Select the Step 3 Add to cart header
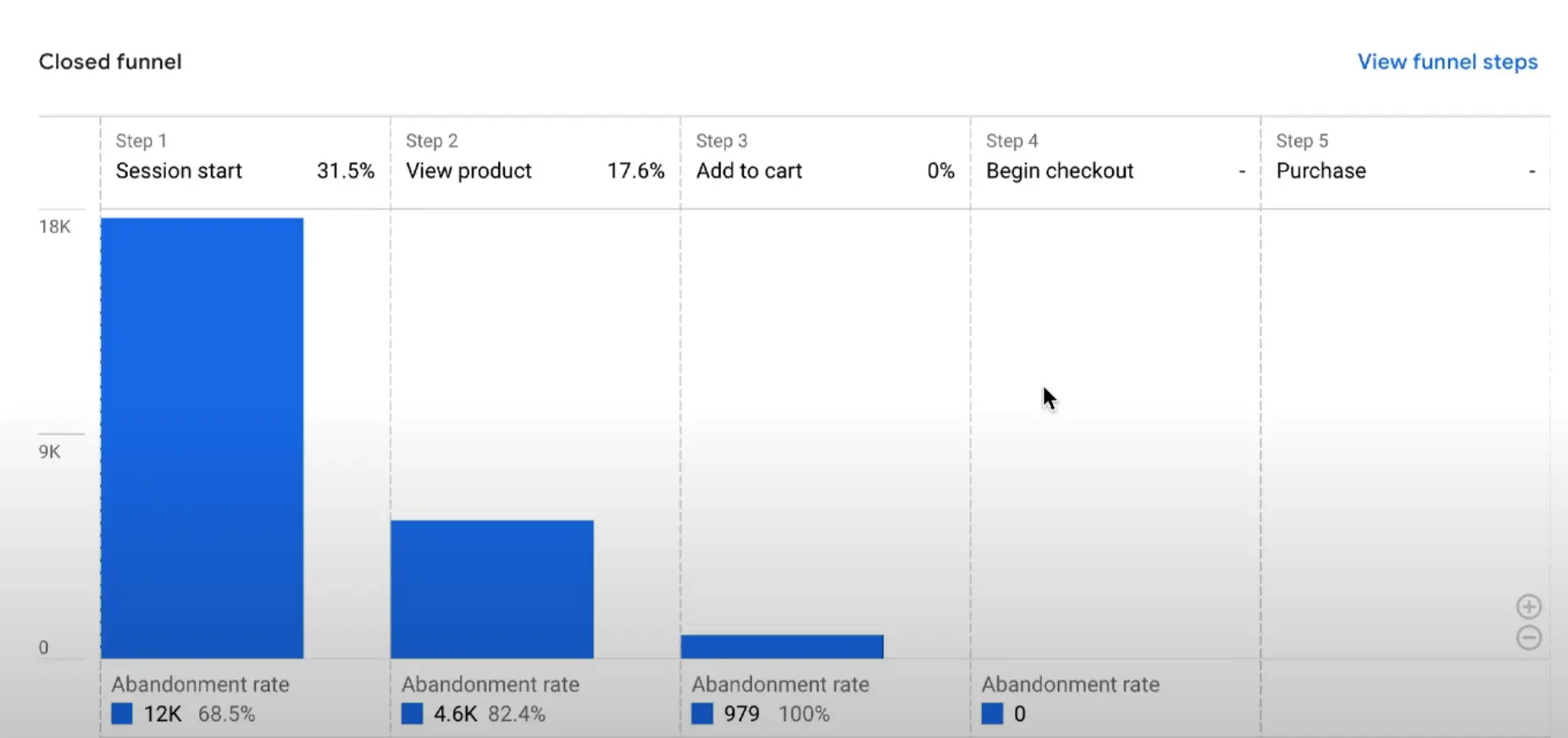 click(749, 170)
